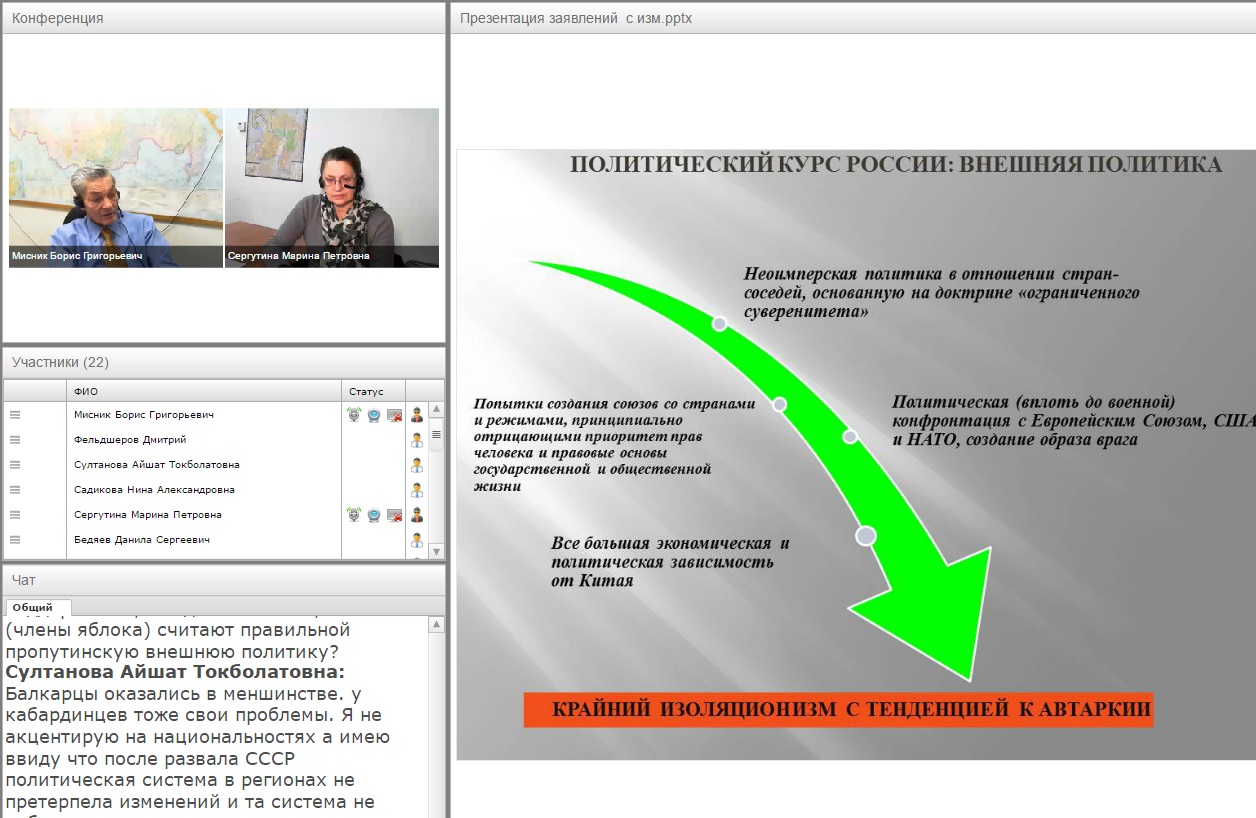The image size is (1256, 818).
Task: Select participant name Мисник Борис Григорьевич in list
Action: pos(144,415)
